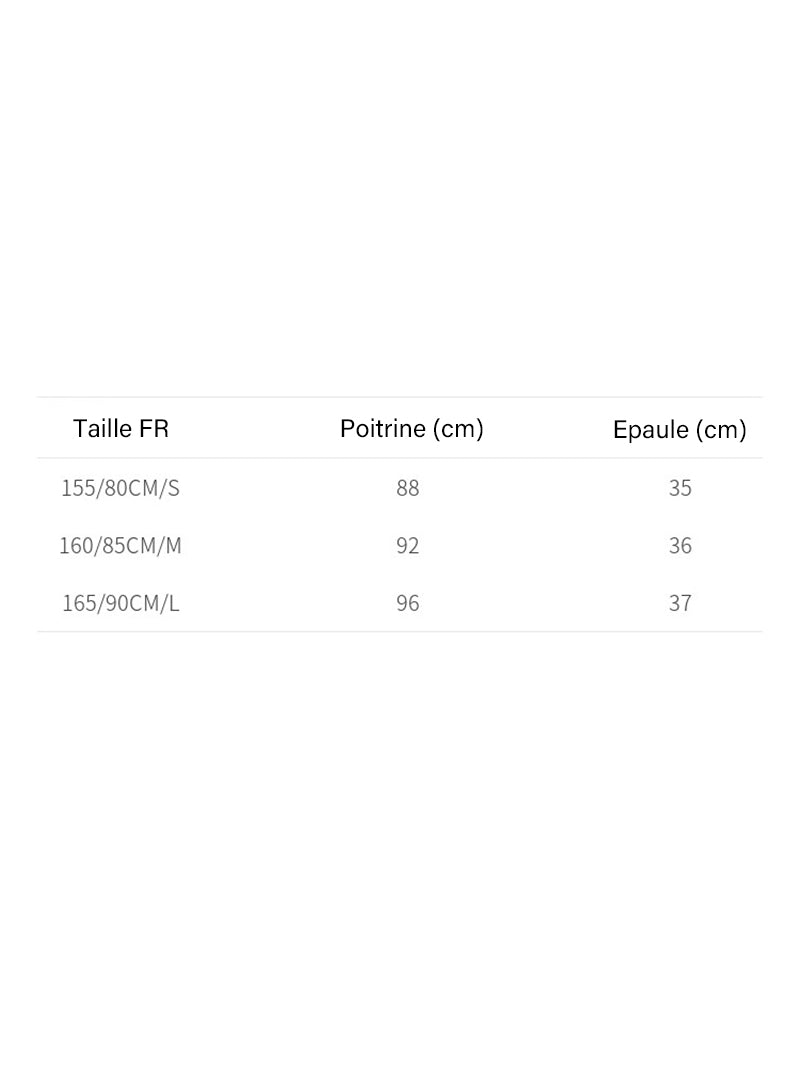Click the chest value 92
This screenshot has width=800, height=1065.
[x=407, y=546]
